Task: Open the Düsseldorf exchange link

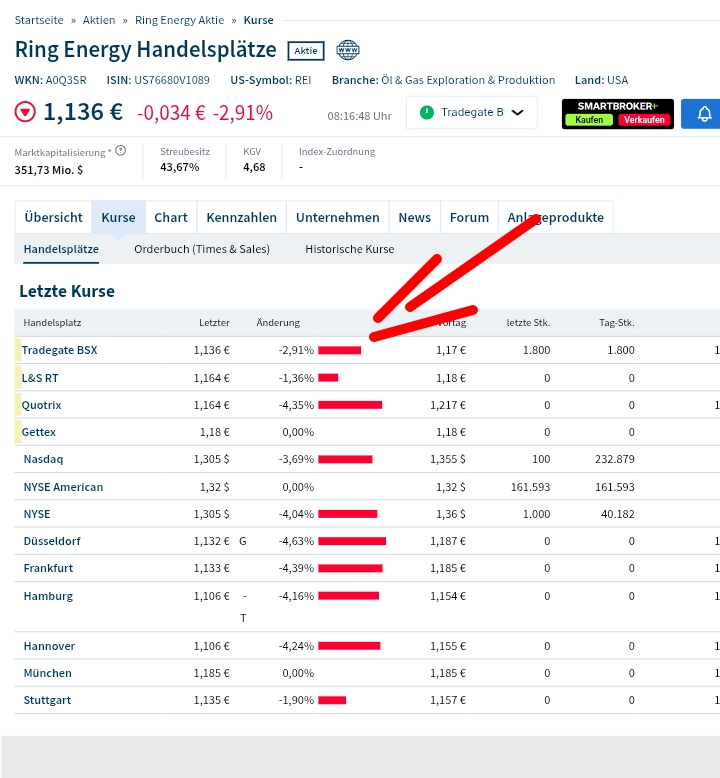Action: pos(52,541)
